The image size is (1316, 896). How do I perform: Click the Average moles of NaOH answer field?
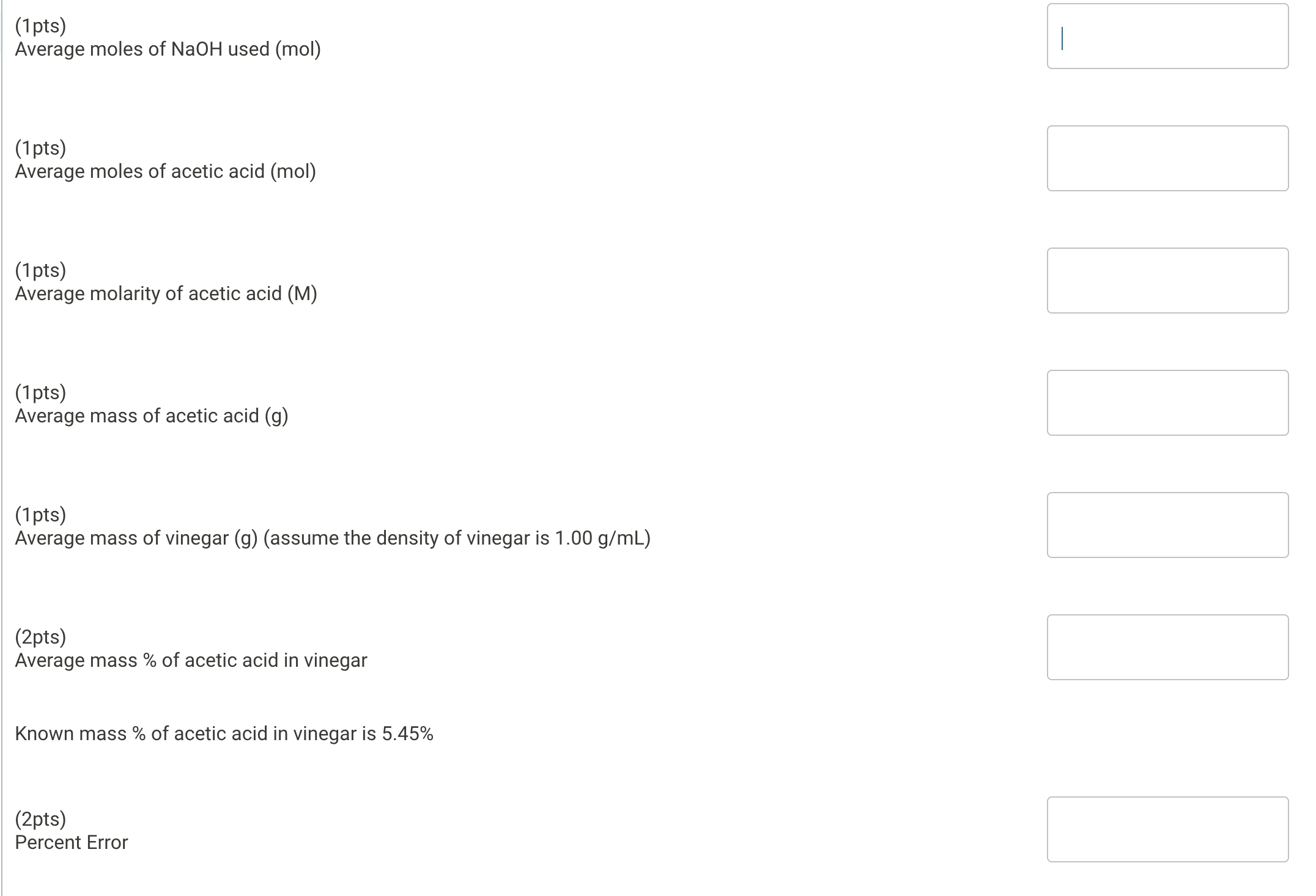[x=1167, y=37]
